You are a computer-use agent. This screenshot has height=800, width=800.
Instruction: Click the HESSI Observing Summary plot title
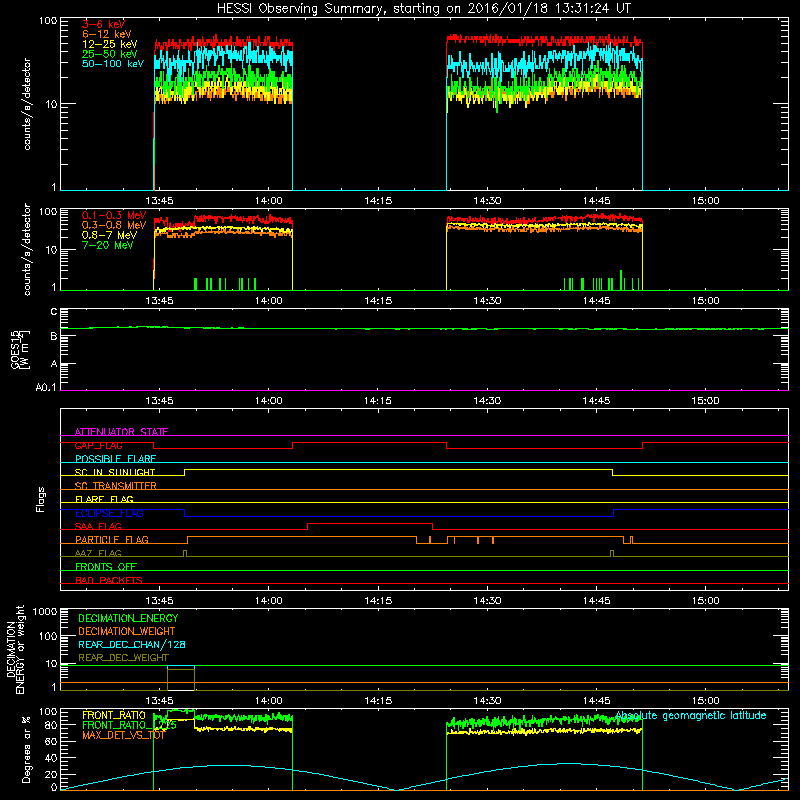(x=424, y=9)
